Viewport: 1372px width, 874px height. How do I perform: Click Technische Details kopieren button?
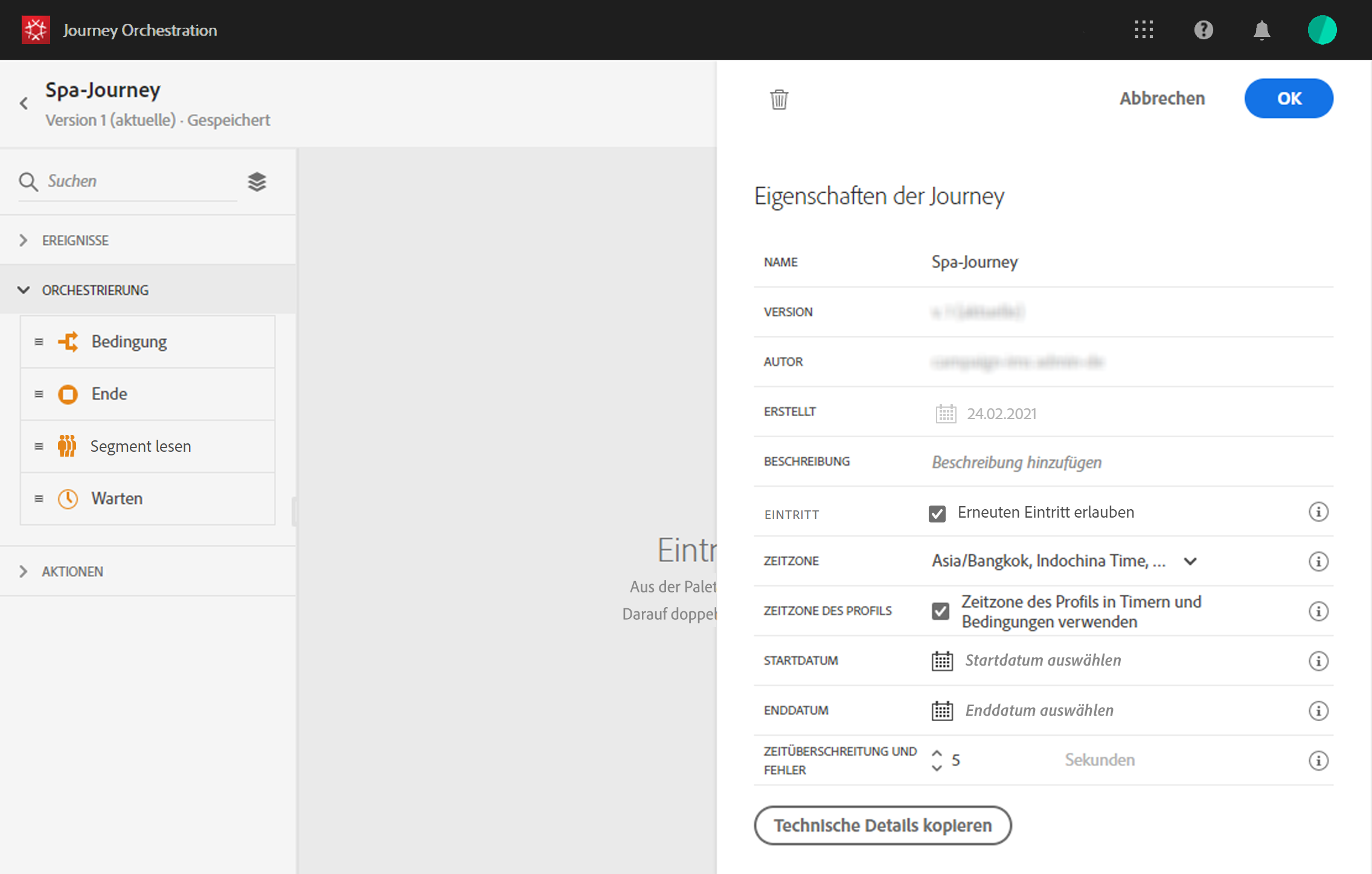882,825
